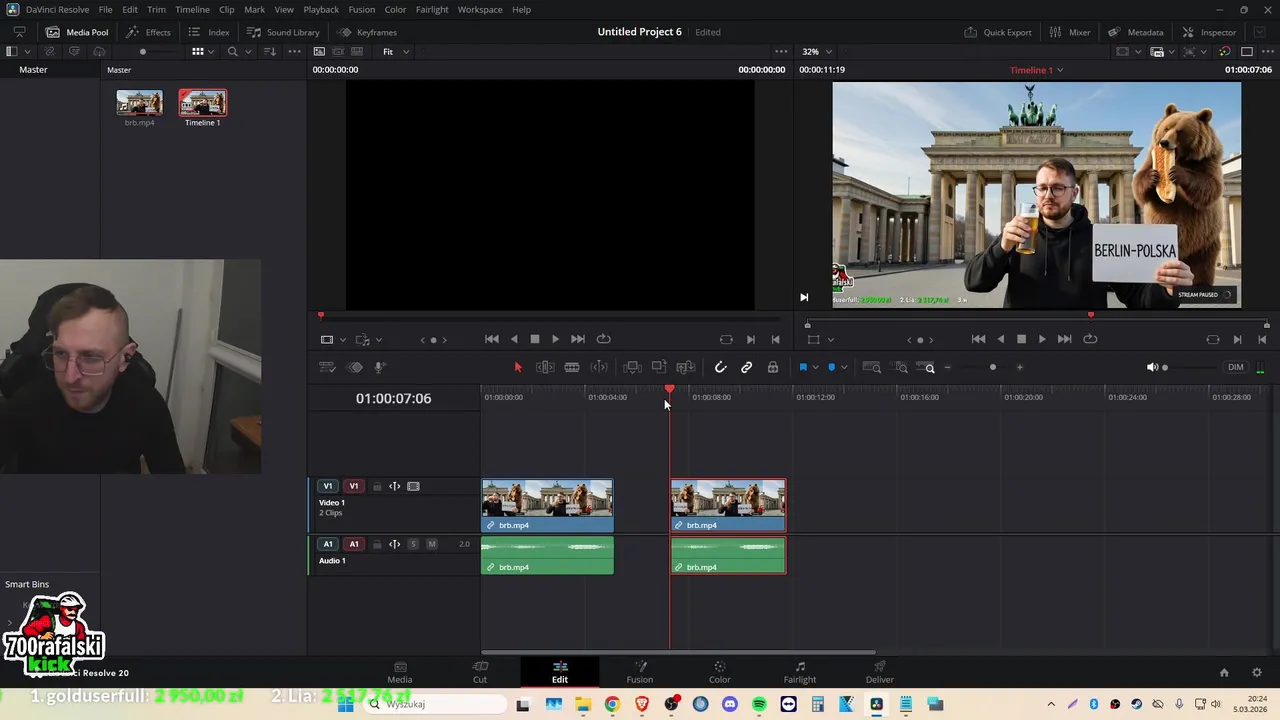Adjust monitor volume slider
The image size is (1280, 720).
1165,367
